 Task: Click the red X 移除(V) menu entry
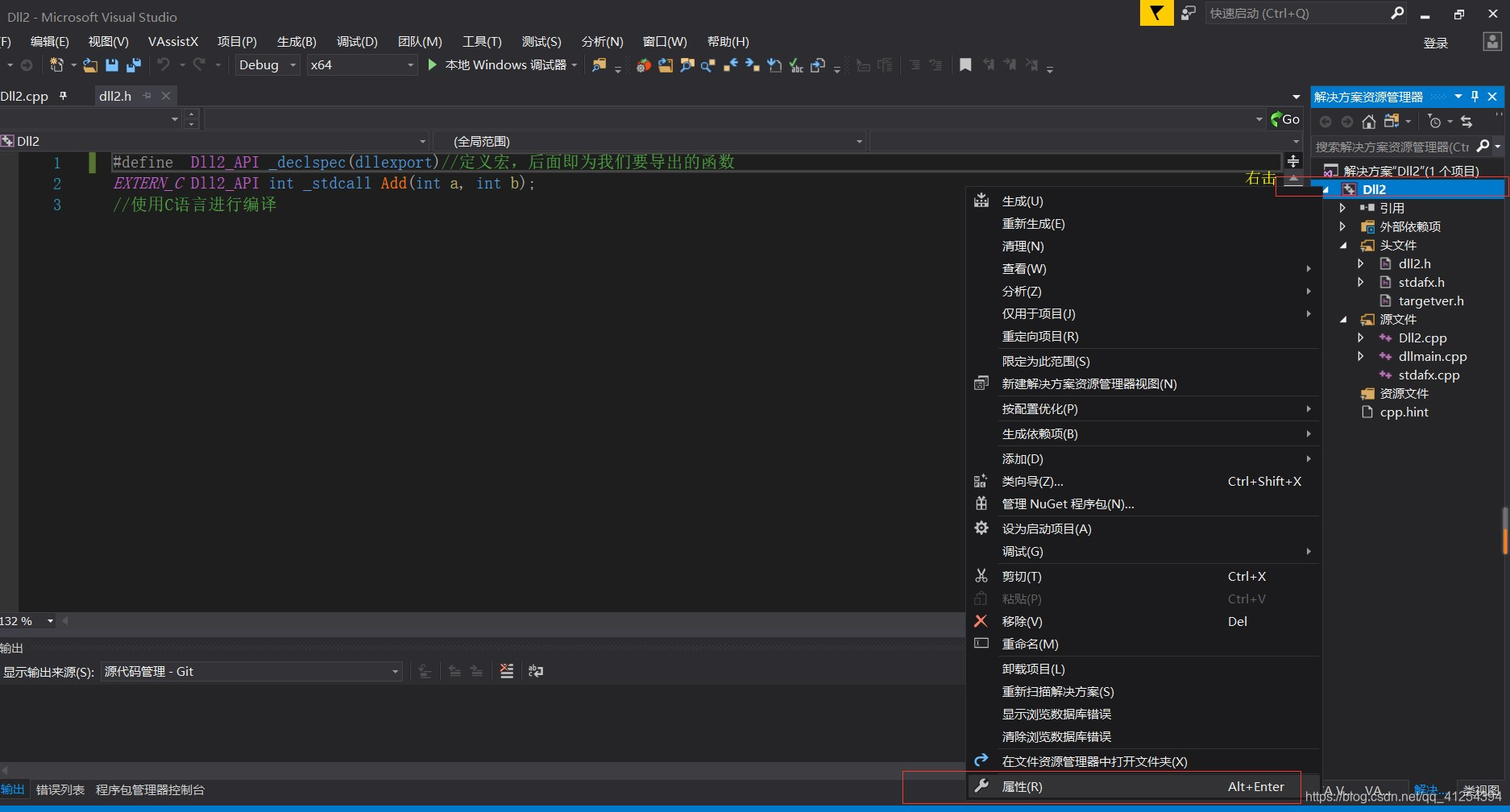coord(1142,621)
